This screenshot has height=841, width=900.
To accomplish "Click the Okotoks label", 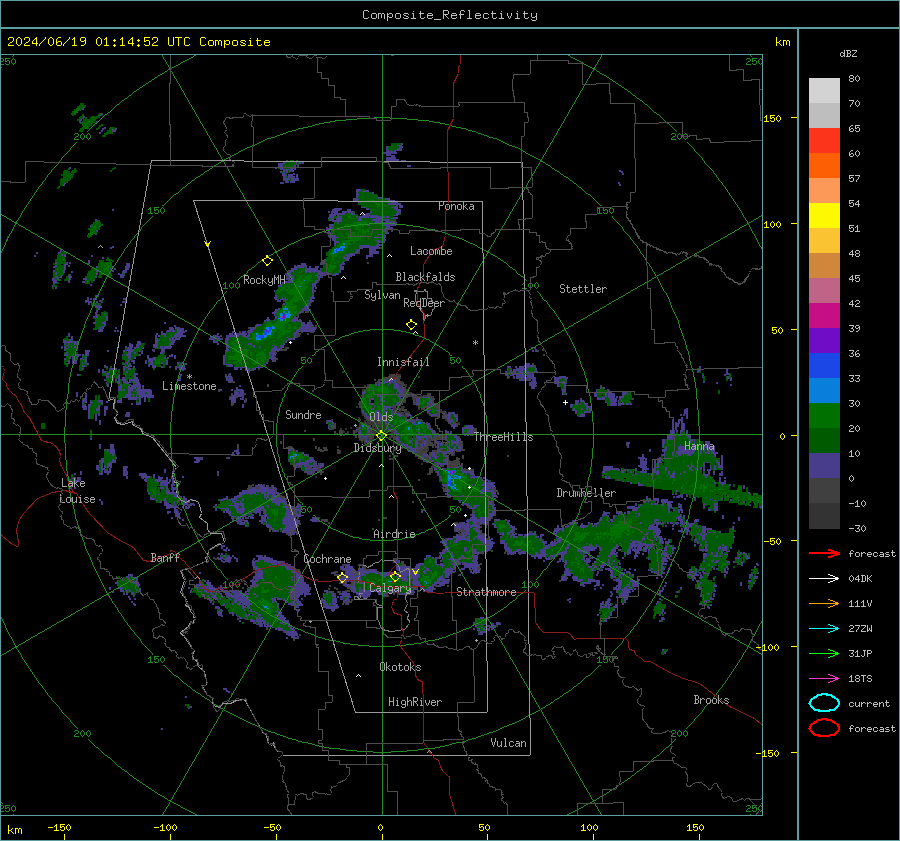I will coord(400,666).
